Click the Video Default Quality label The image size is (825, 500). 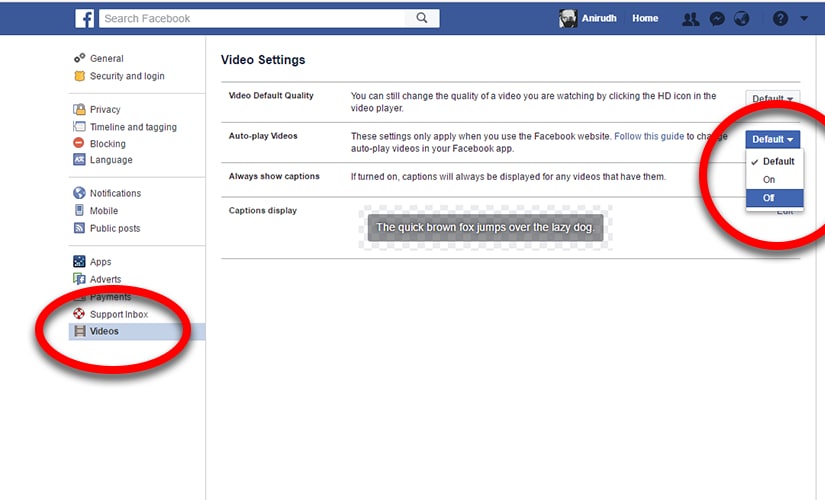271,95
